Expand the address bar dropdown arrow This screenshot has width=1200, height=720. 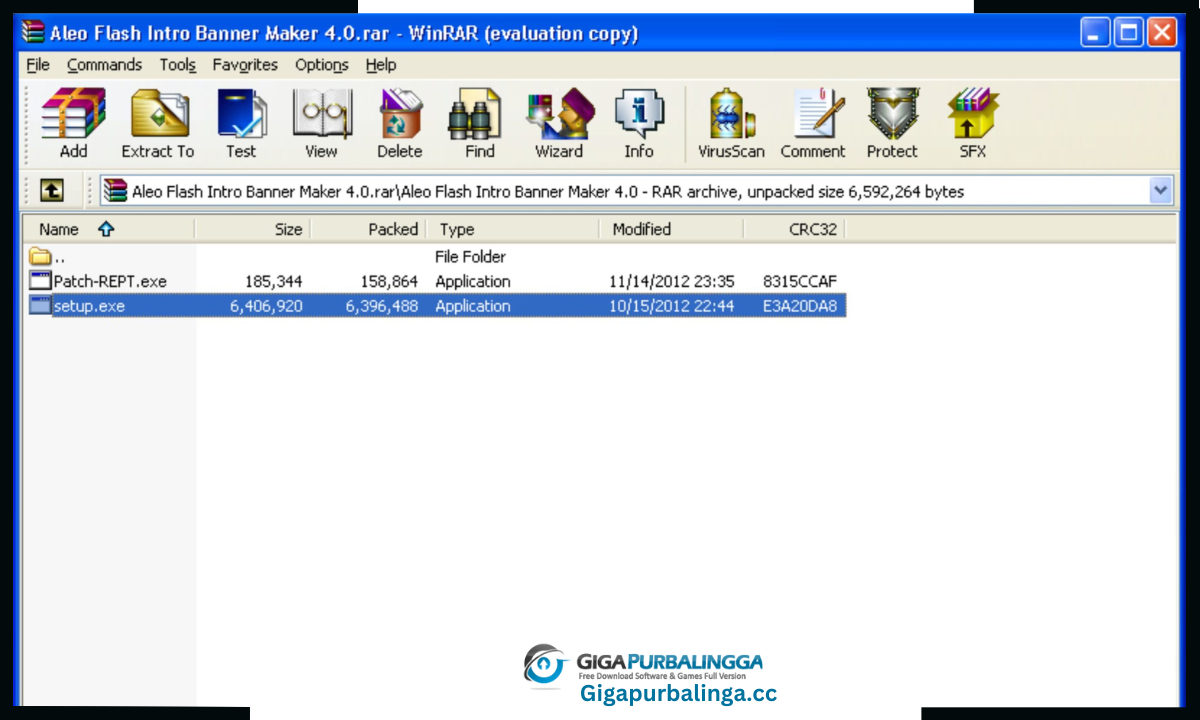point(1160,191)
